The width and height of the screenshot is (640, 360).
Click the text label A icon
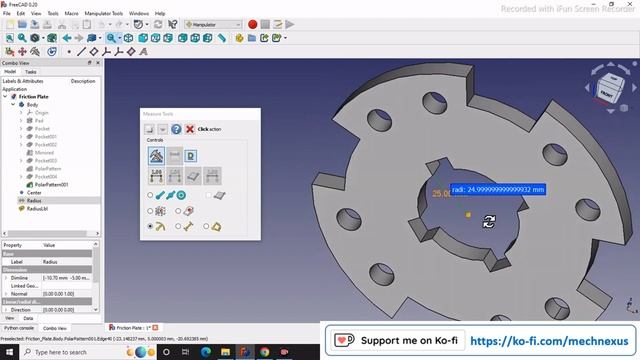point(144,52)
